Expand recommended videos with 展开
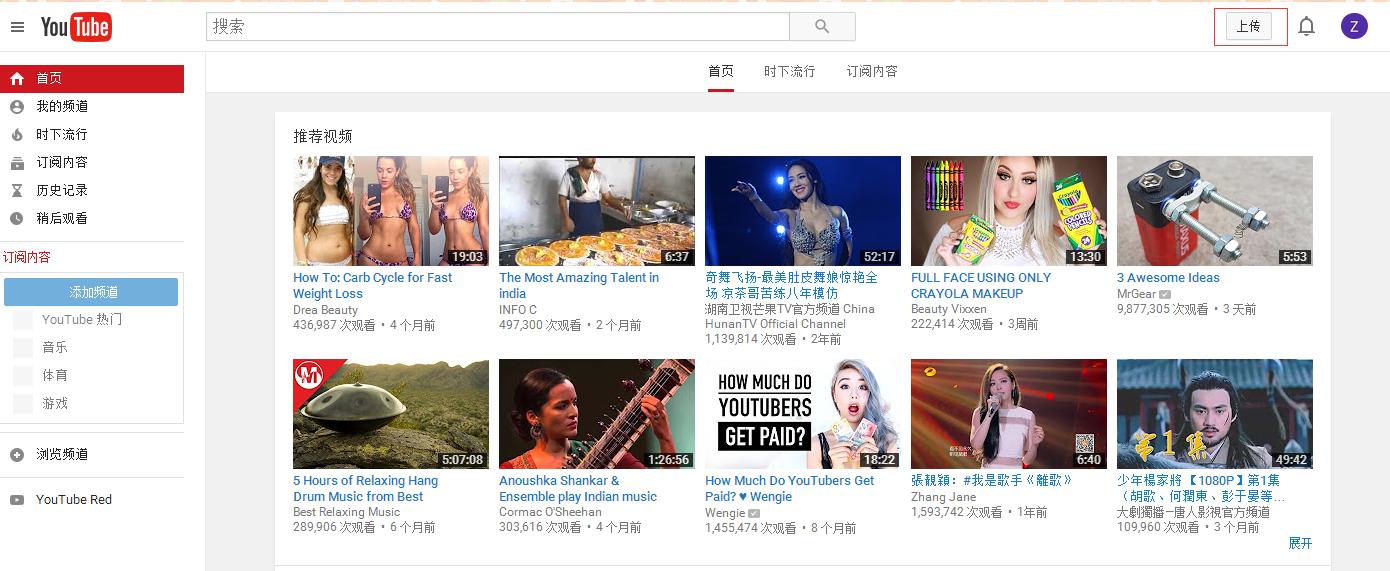The image size is (1390, 571). click(x=1300, y=543)
